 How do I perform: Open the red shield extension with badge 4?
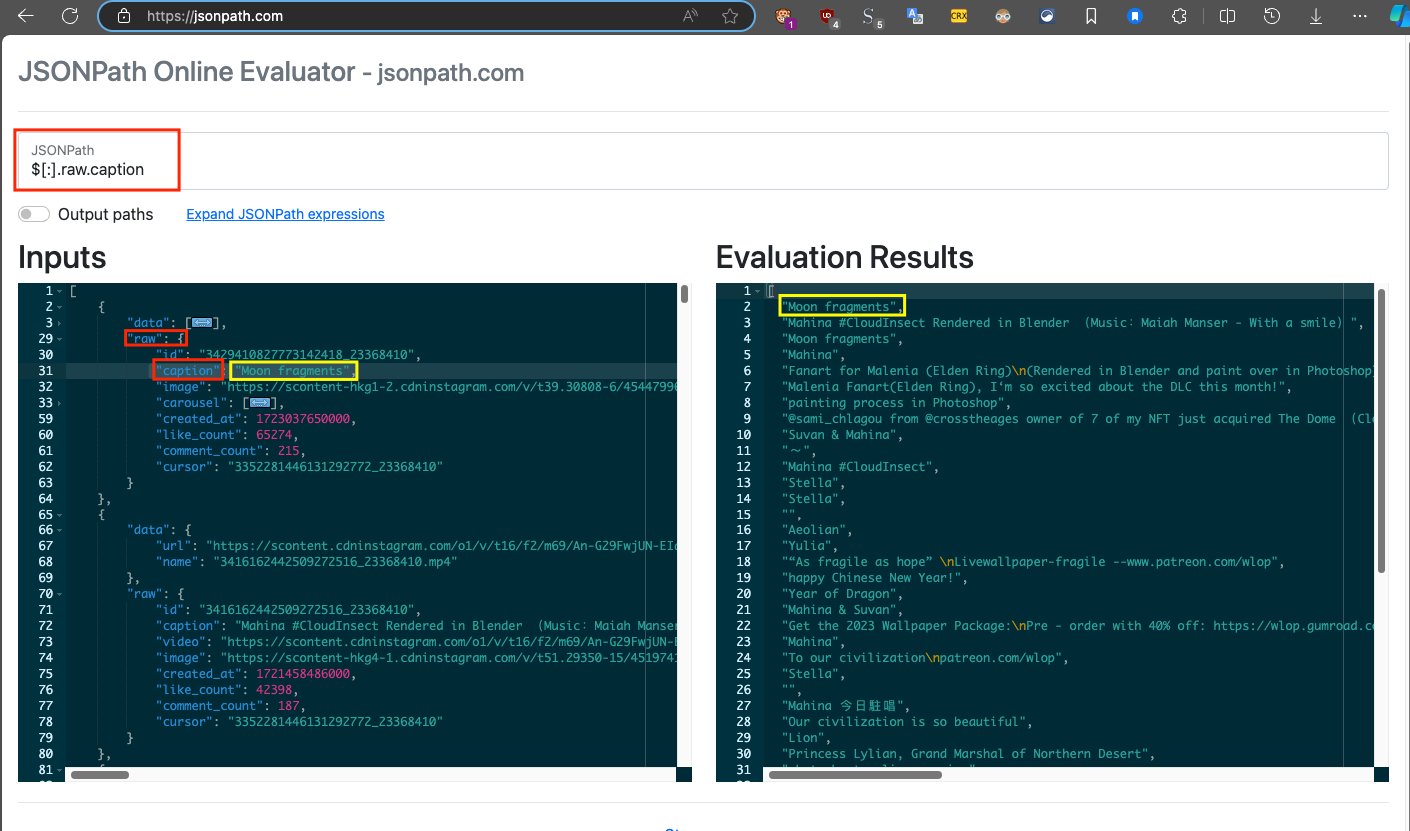[828, 16]
